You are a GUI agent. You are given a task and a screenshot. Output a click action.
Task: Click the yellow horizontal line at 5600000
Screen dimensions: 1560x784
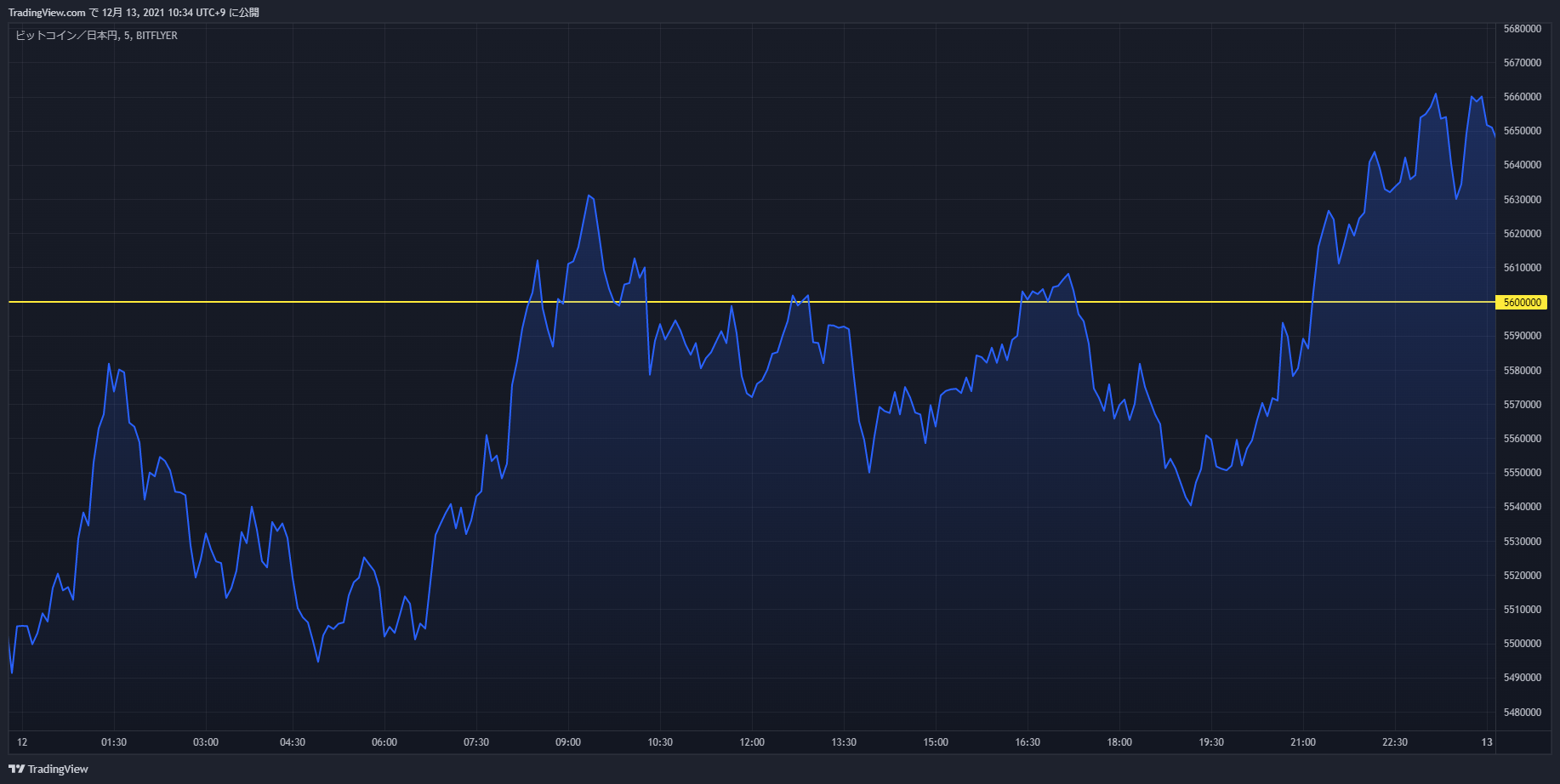[x=752, y=302]
